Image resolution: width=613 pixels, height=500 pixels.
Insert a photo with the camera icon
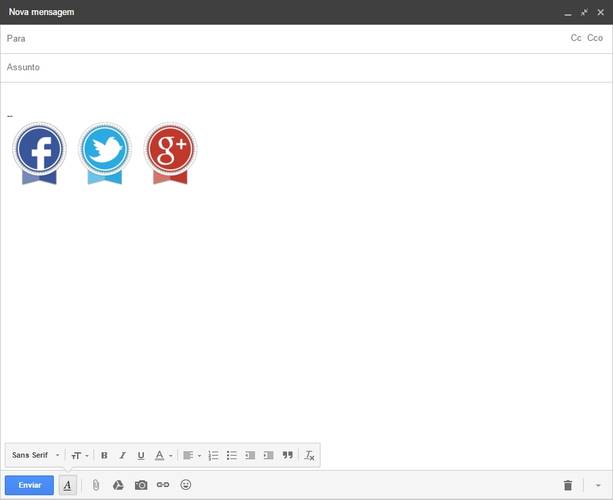point(141,485)
